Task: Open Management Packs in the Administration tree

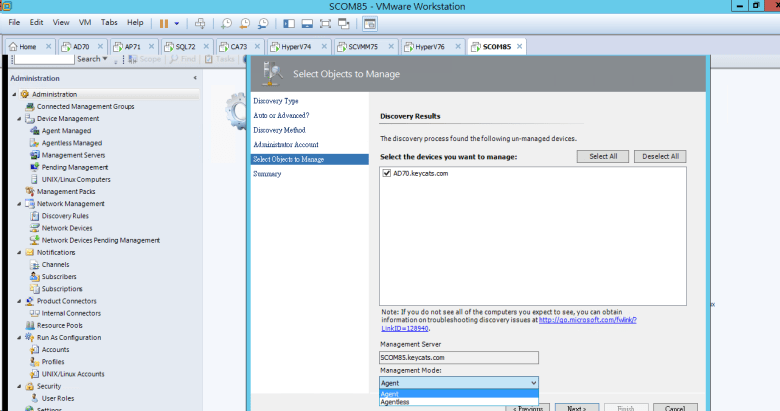Action: coord(66,191)
